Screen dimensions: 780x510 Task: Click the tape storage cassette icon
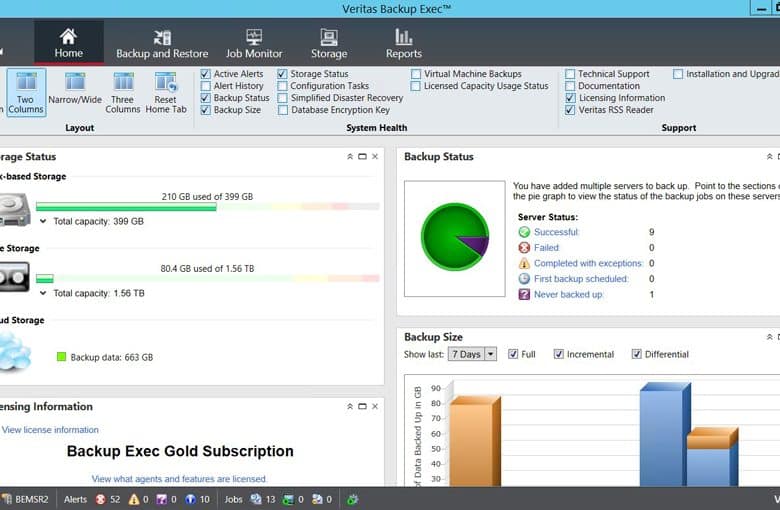14,277
